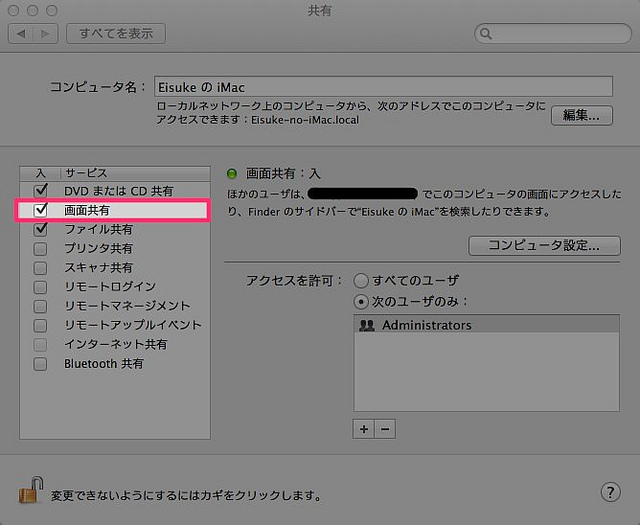This screenshot has height=525, width=640.
Task: Open help with the question mark button
Action: point(610,492)
